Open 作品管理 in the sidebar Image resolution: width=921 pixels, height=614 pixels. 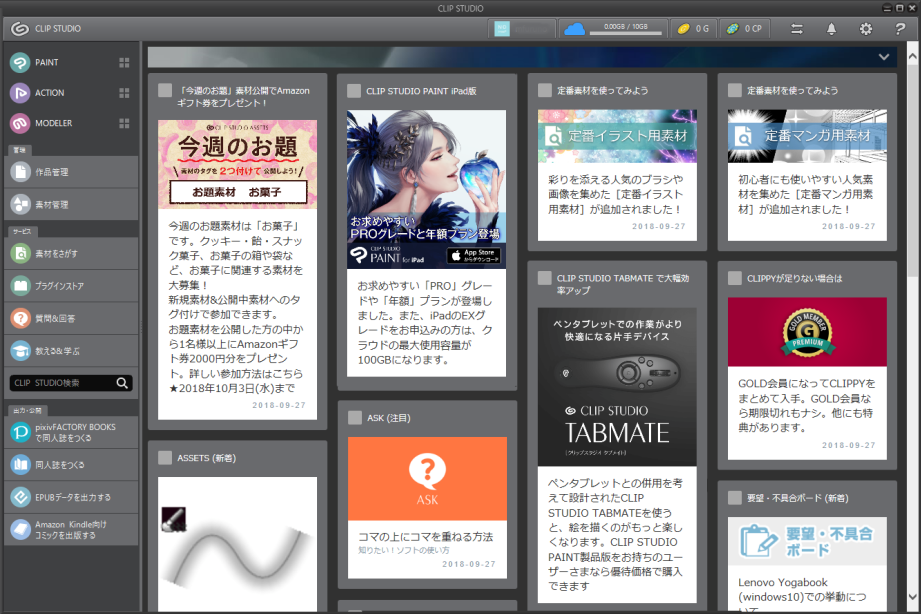click(71, 172)
